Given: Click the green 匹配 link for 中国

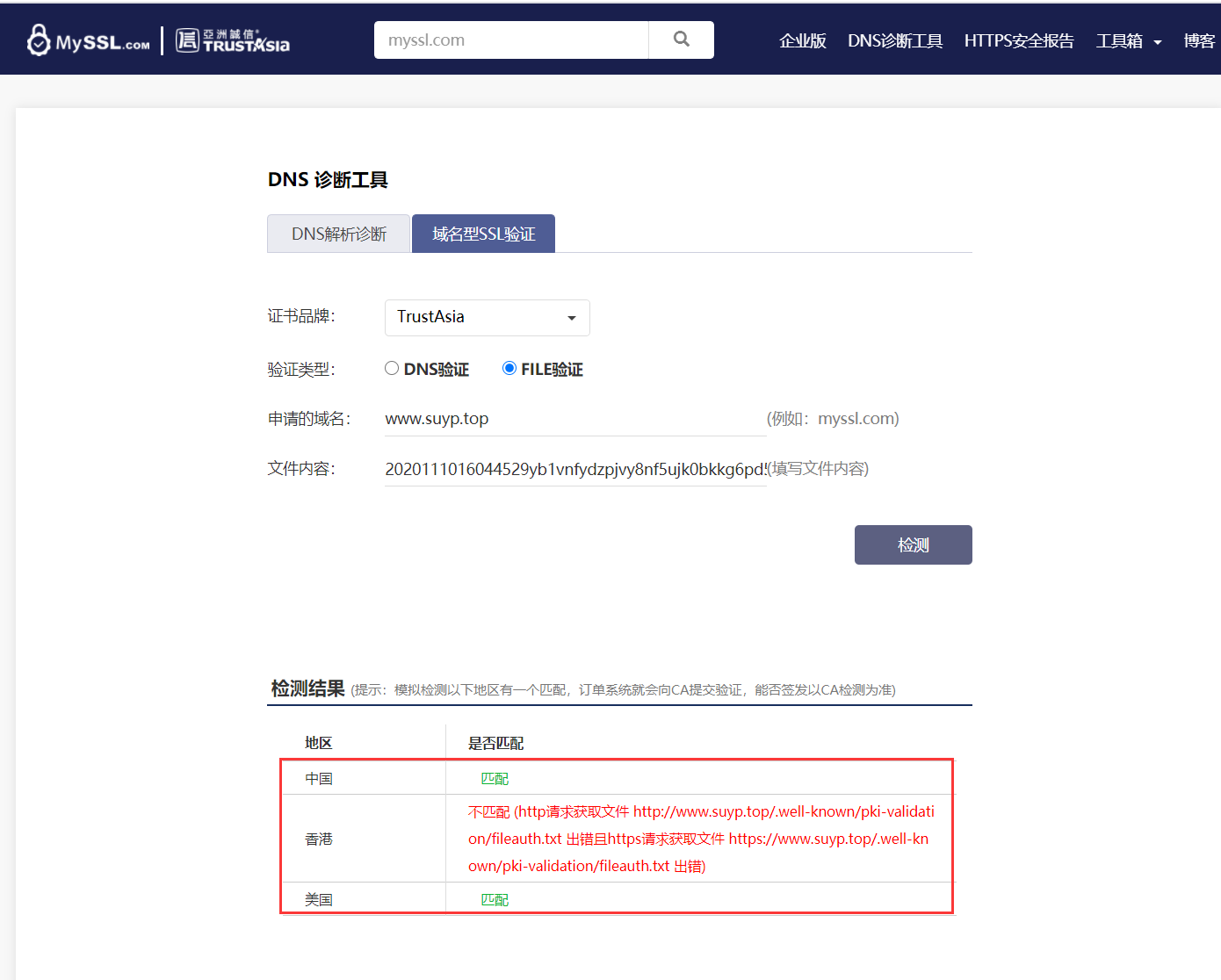Looking at the screenshot, I should [x=495, y=777].
